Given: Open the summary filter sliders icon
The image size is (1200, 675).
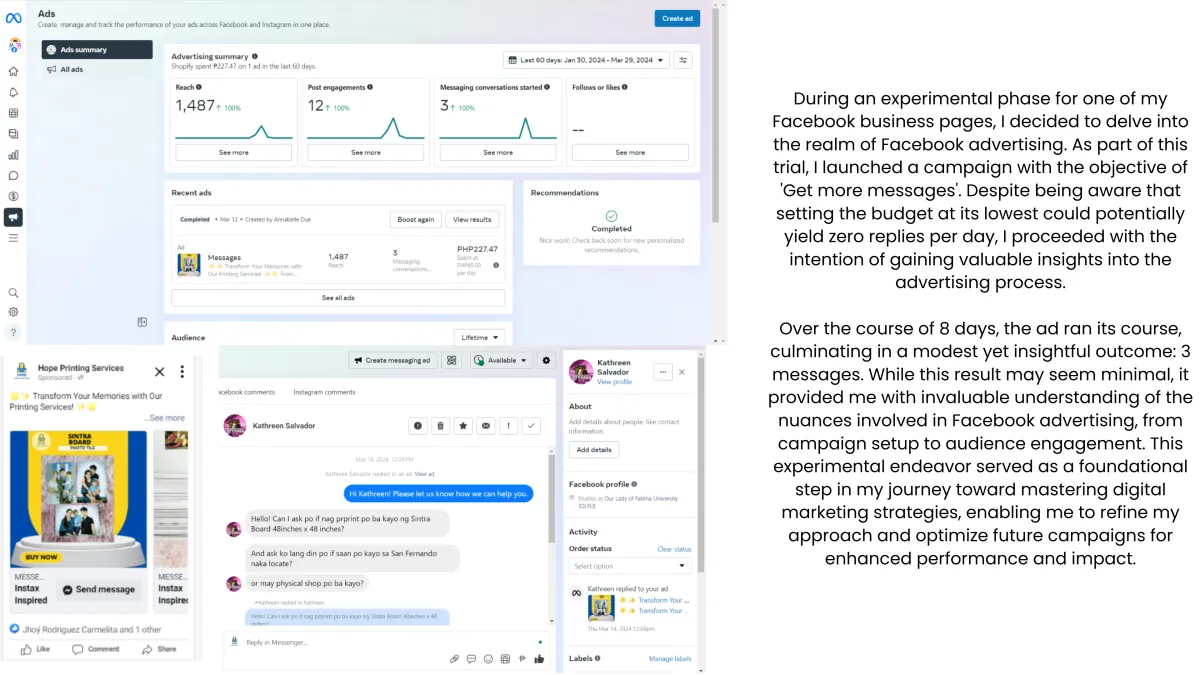Looking at the screenshot, I should pyautogui.click(x=684, y=60).
